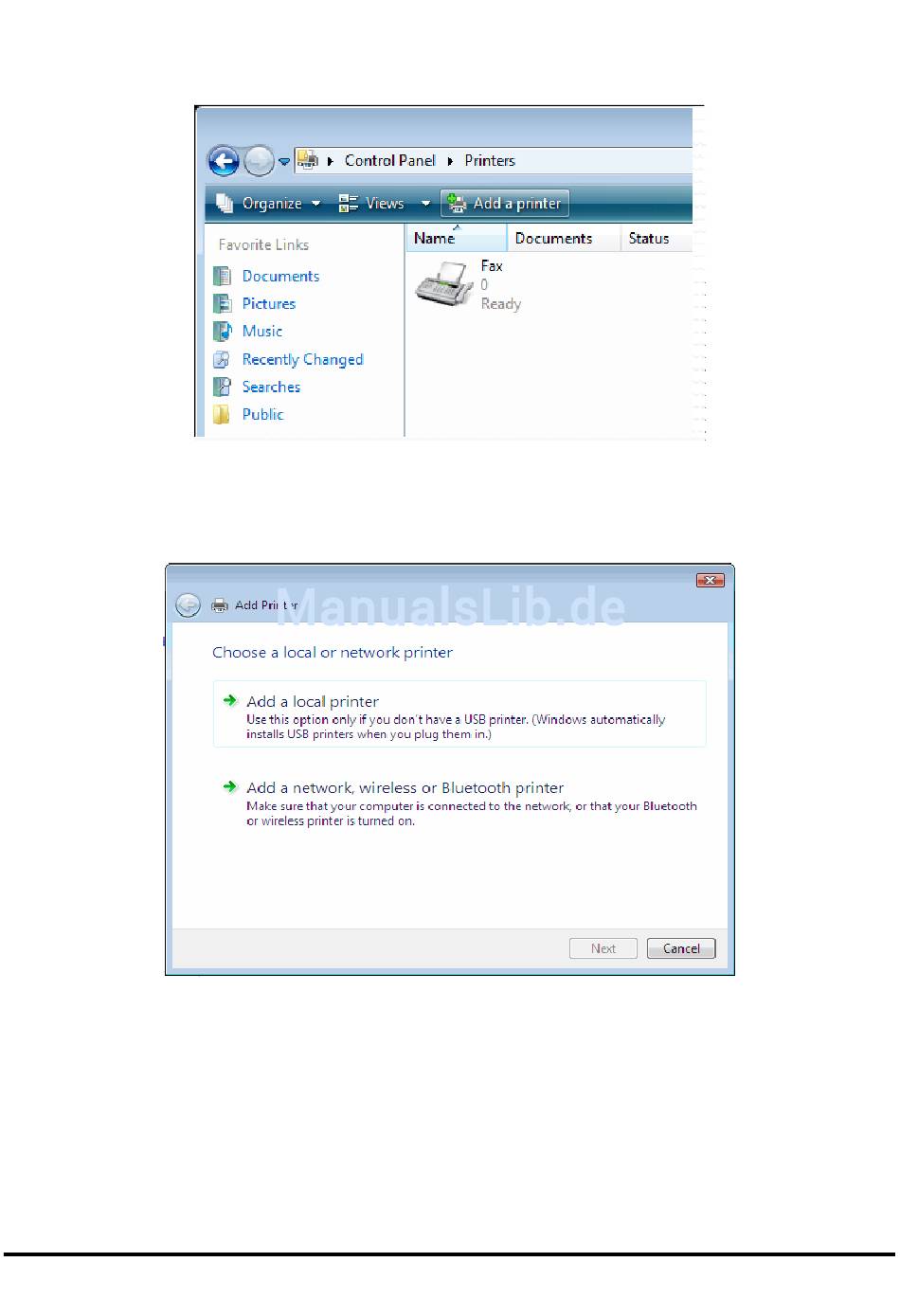900x1316 pixels.
Task: Expand the Views dropdown arrow
Action: (x=425, y=203)
